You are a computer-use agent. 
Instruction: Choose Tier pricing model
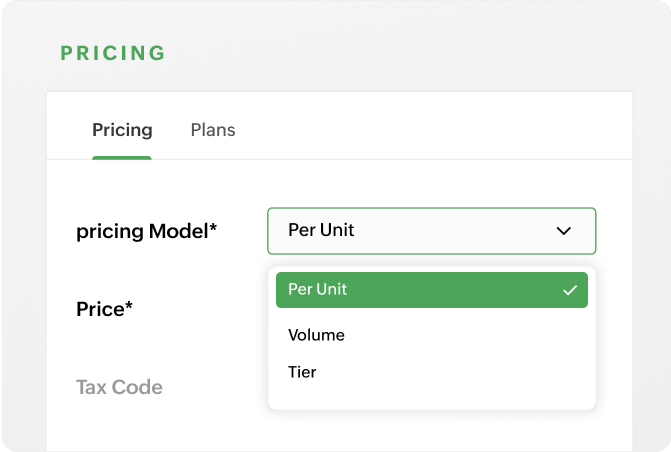(302, 372)
